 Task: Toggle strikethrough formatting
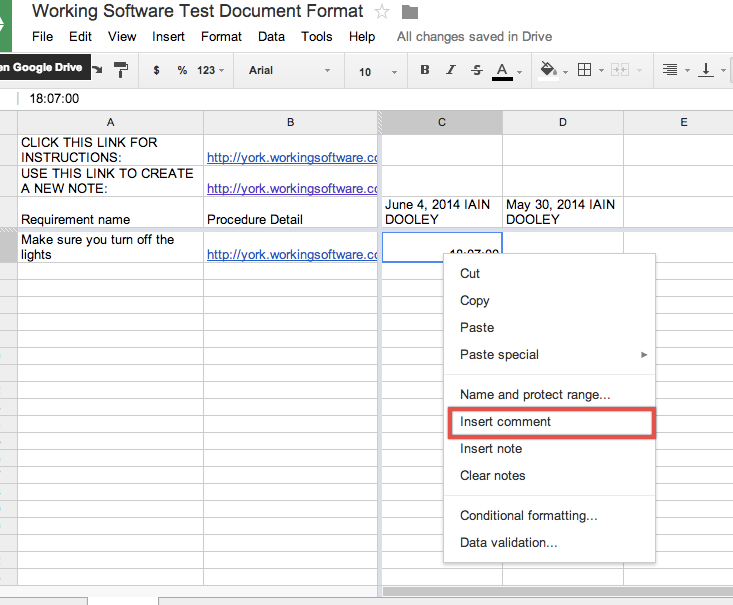[476, 70]
